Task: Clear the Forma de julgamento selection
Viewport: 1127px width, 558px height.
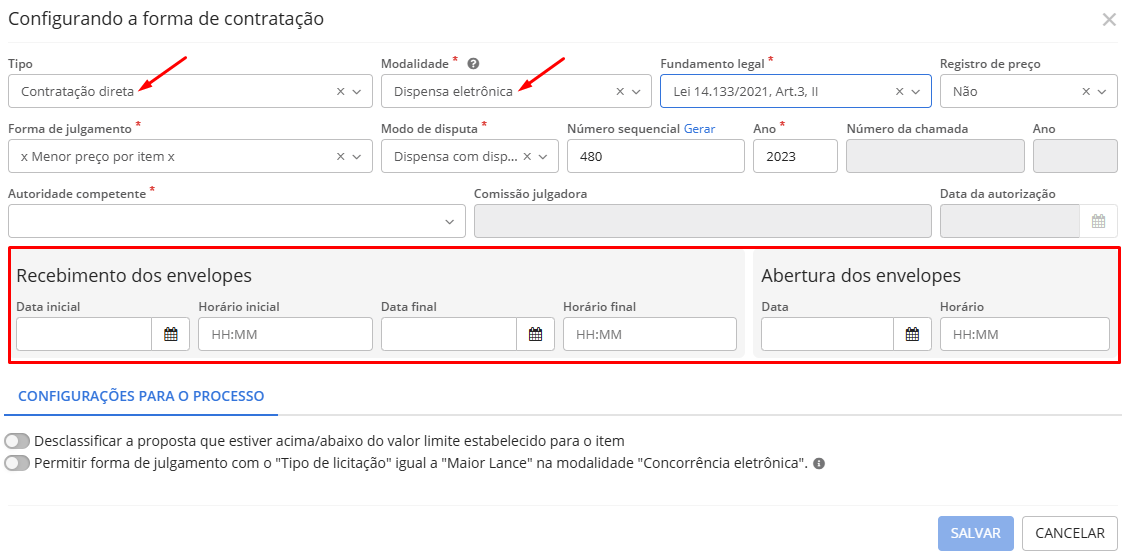Action: [x=341, y=156]
